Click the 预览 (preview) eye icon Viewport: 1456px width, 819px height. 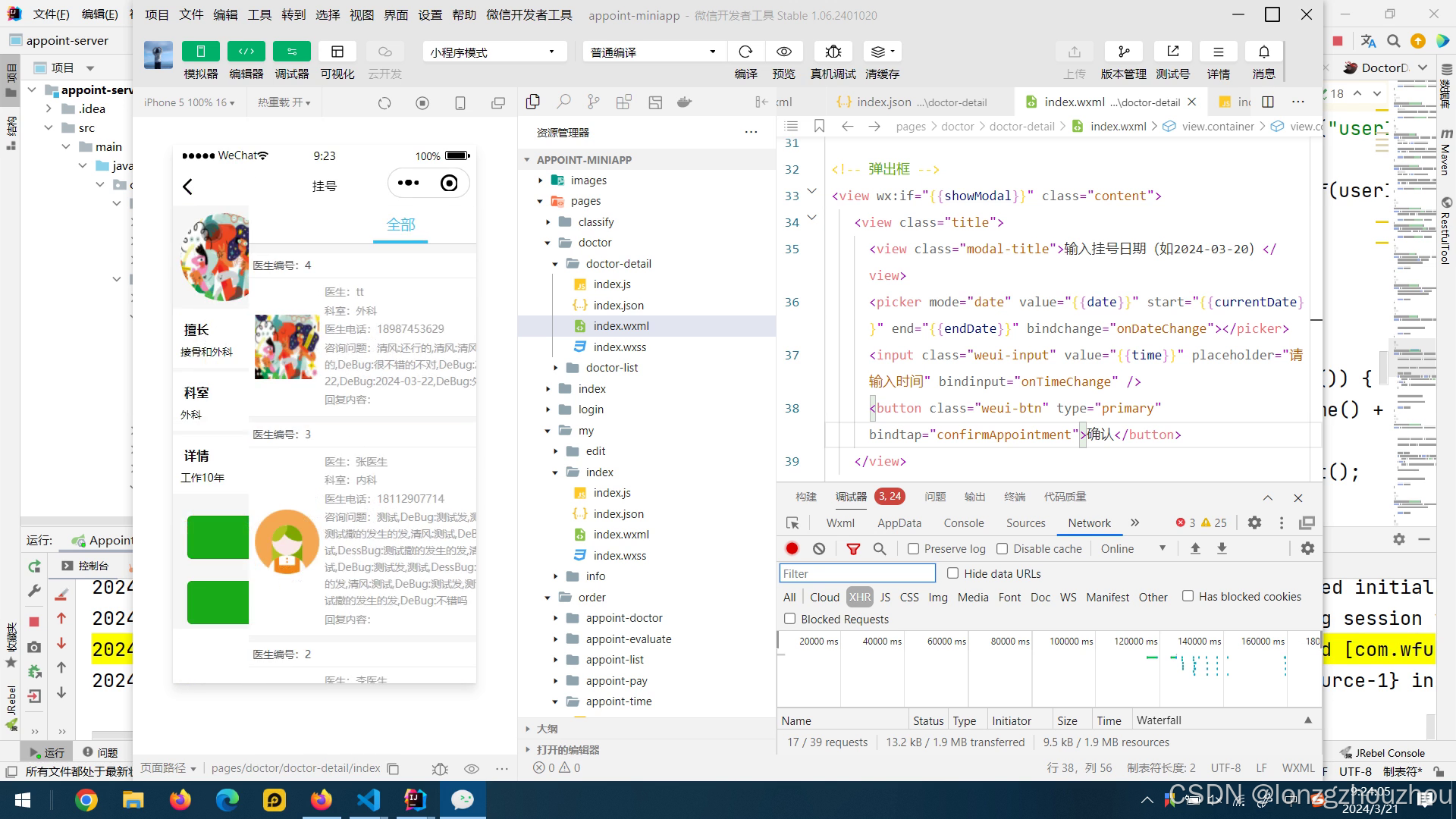tap(783, 52)
